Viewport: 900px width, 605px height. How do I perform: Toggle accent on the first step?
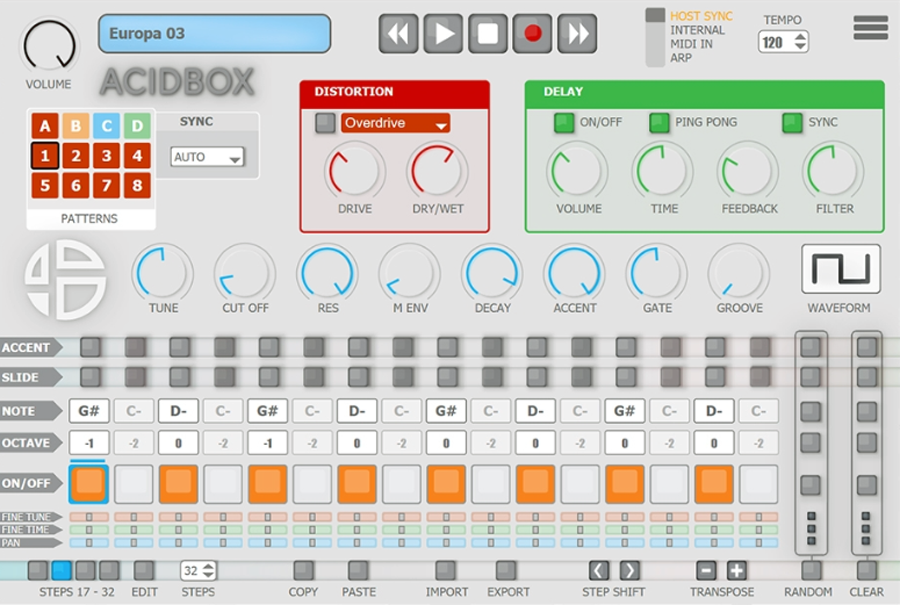pos(90,347)
